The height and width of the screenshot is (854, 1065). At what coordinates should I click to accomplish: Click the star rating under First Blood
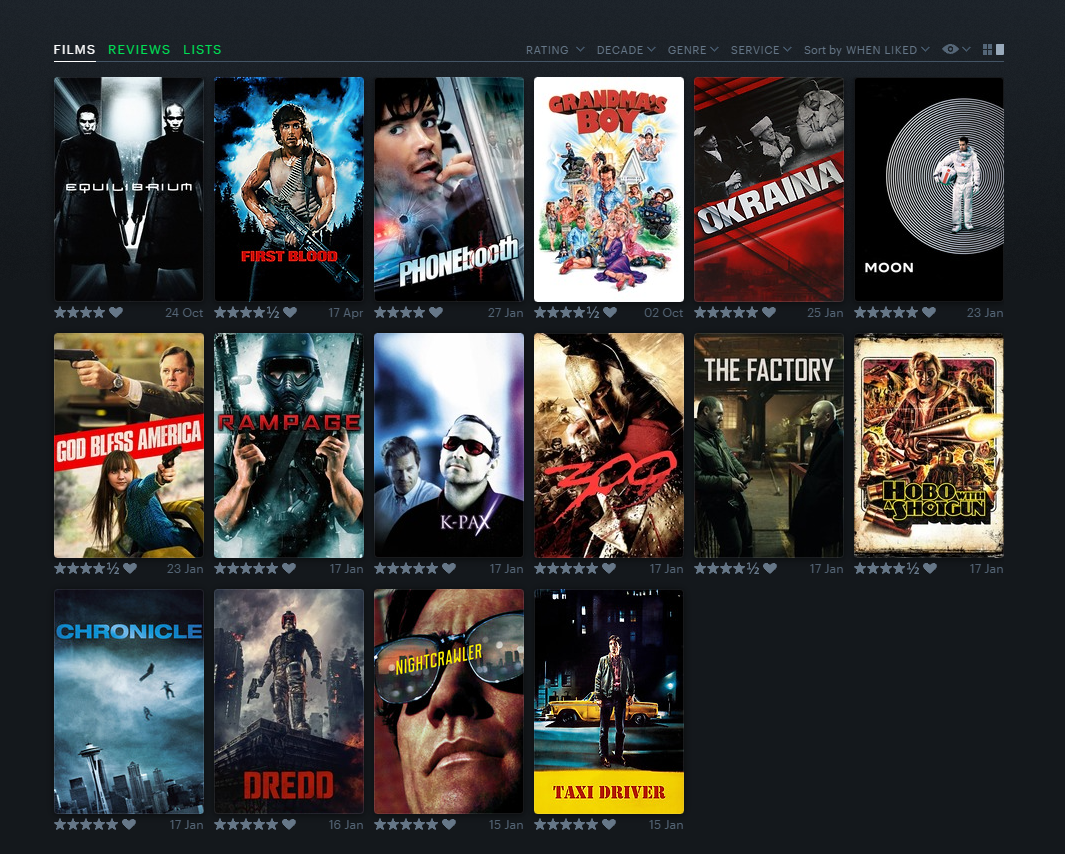pyautogui.click(x=247, y=313)
